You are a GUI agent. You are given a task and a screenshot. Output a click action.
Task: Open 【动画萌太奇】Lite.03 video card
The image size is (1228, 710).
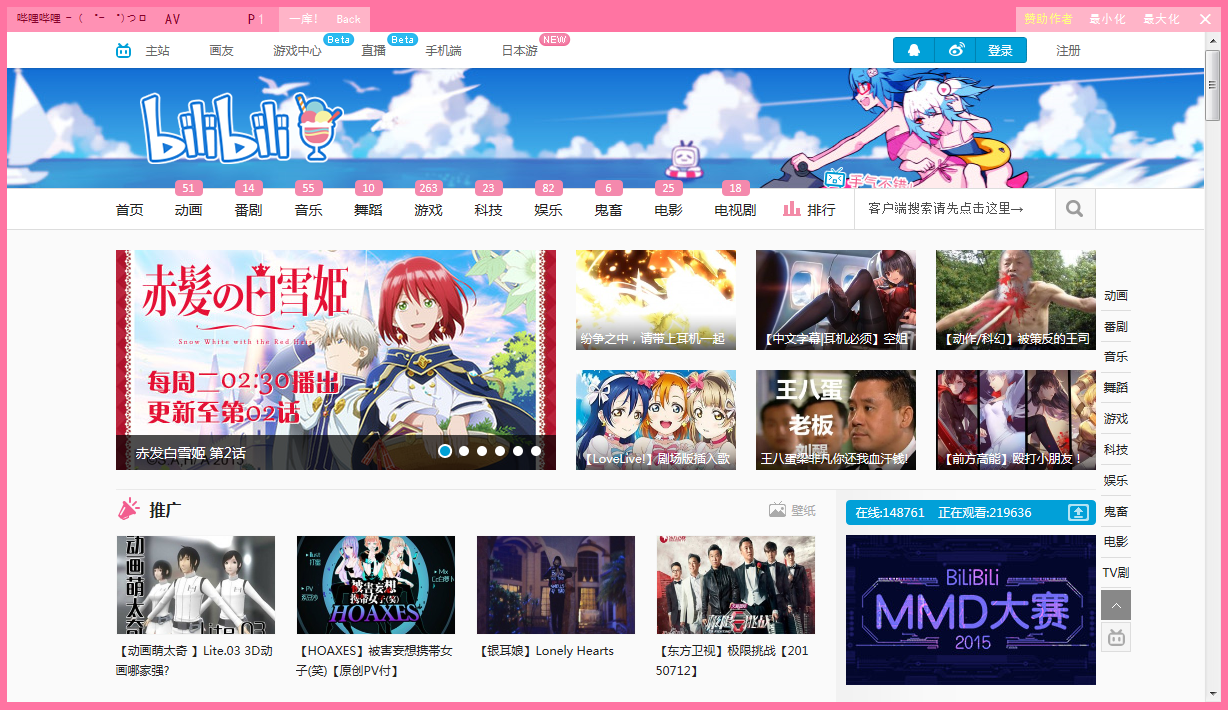click(196, 606)
